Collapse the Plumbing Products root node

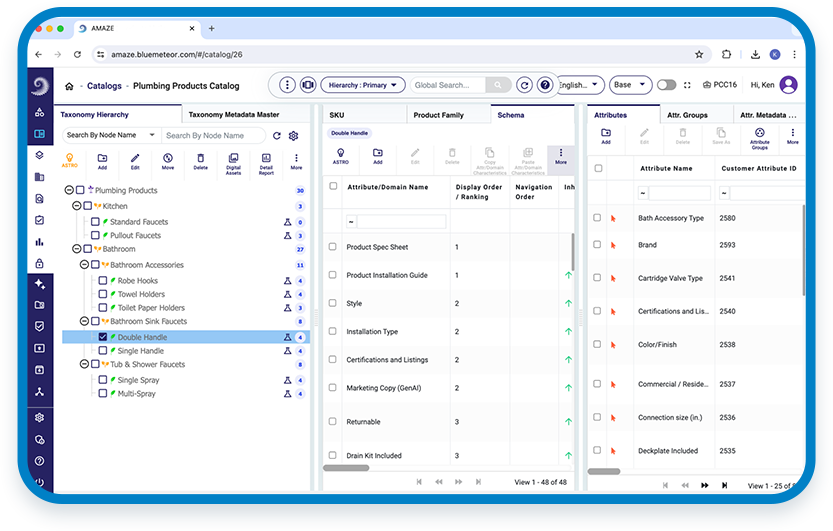[69, 190]
